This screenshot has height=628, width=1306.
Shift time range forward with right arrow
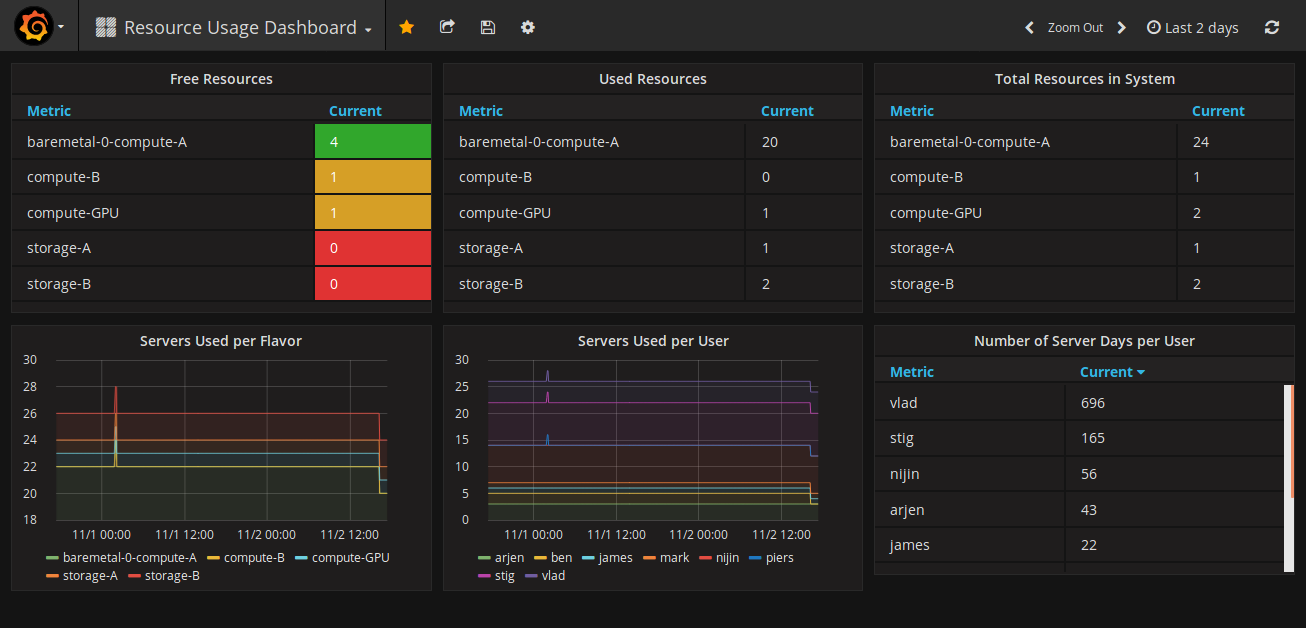[1122, 28]
